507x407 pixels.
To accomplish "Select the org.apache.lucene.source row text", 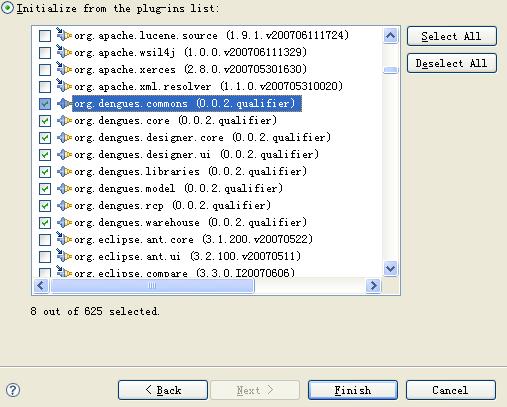I will point(211,35).
